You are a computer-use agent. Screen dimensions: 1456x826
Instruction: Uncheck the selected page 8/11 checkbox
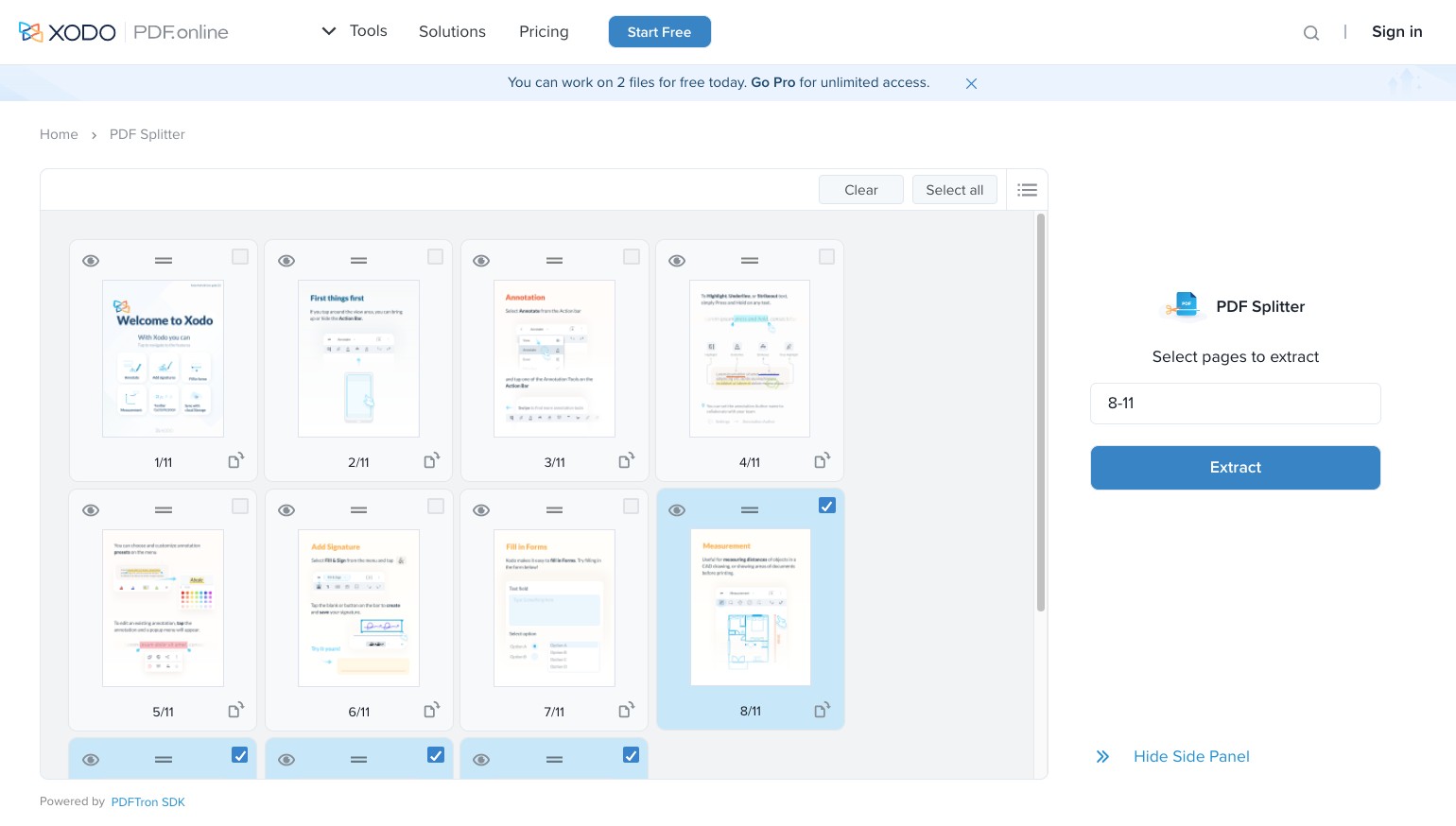[x=827, y=506]
